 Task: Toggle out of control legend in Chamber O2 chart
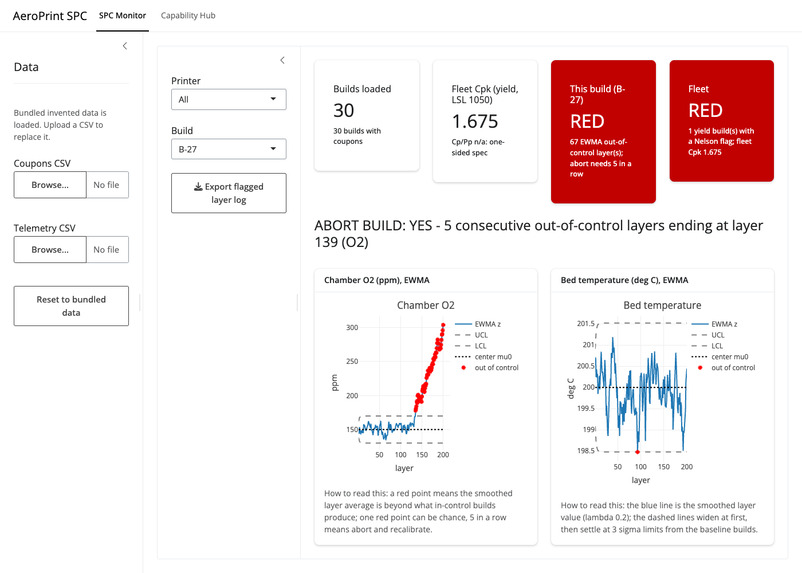pyautogui.click(x=487, y=367)
